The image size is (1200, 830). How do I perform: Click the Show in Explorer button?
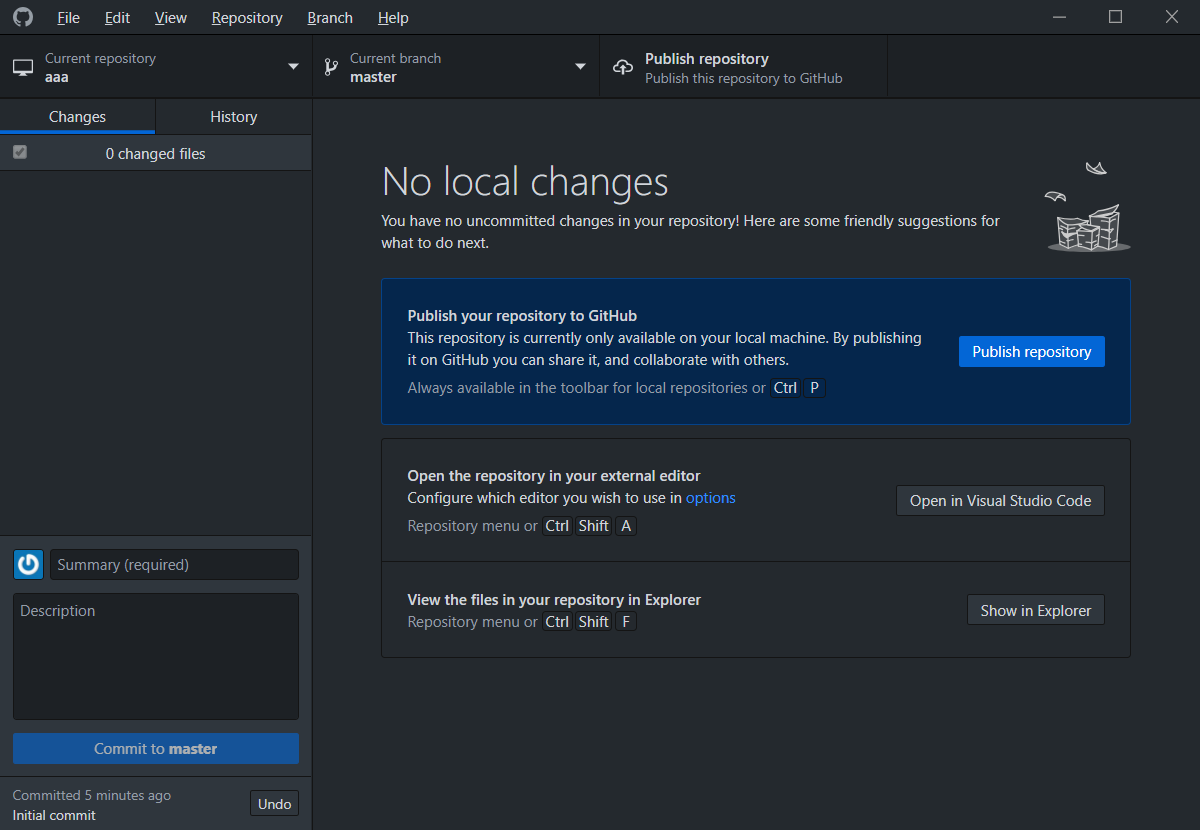1036,610
